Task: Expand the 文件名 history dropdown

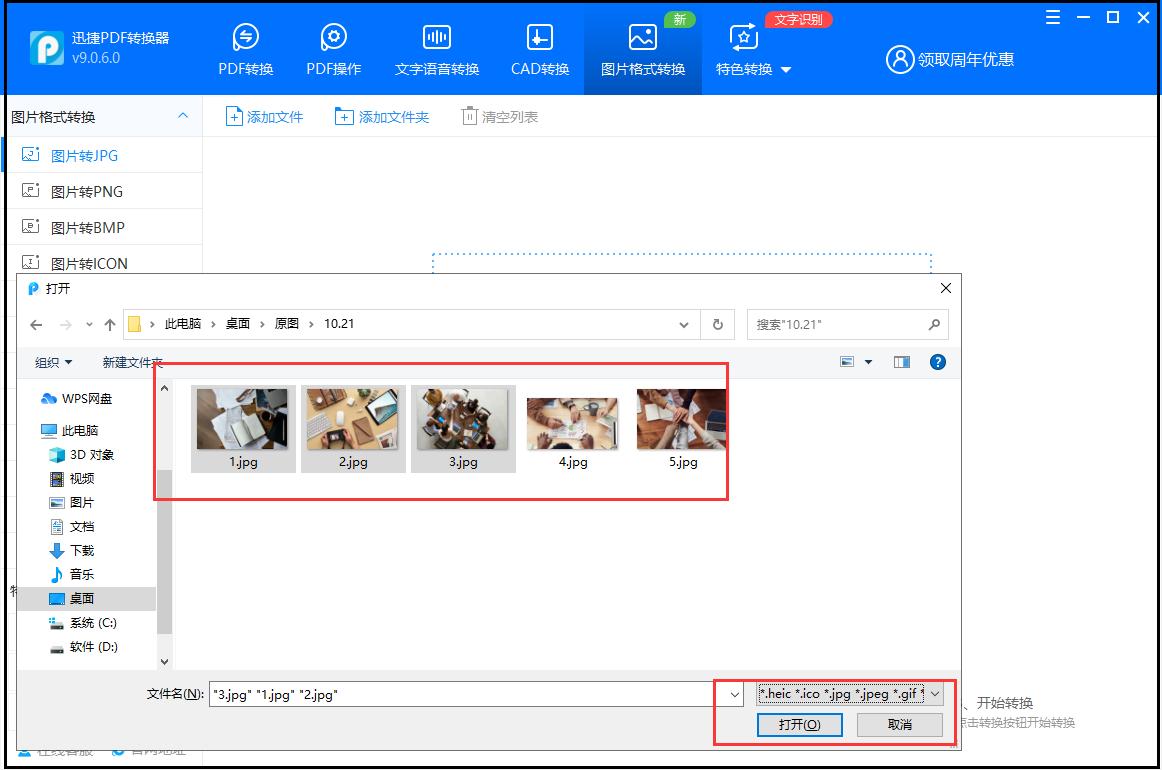Action: (734, 694)
